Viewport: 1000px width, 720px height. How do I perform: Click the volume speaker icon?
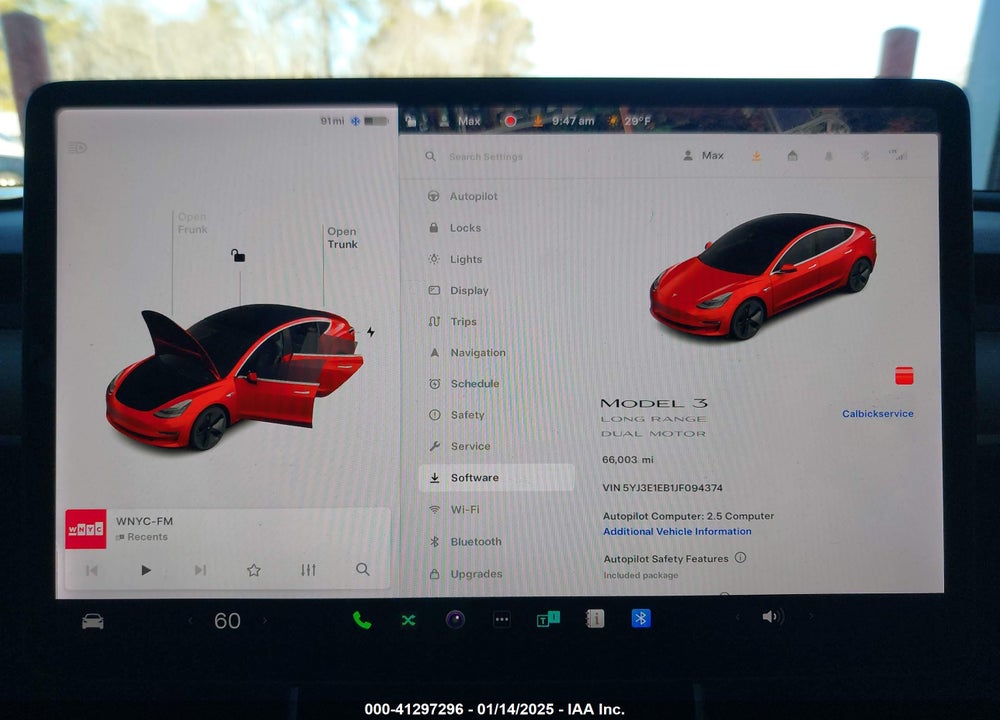point(772,617)
